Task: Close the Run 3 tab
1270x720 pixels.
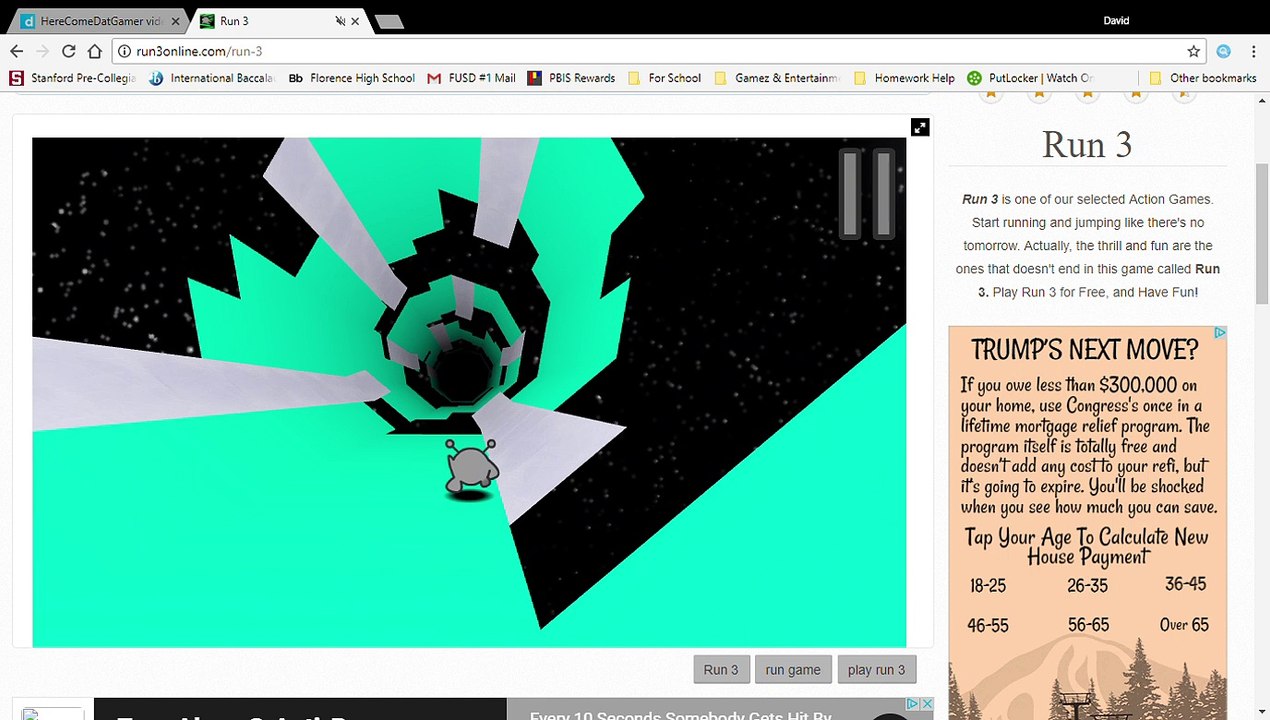Action: (355, 21)
